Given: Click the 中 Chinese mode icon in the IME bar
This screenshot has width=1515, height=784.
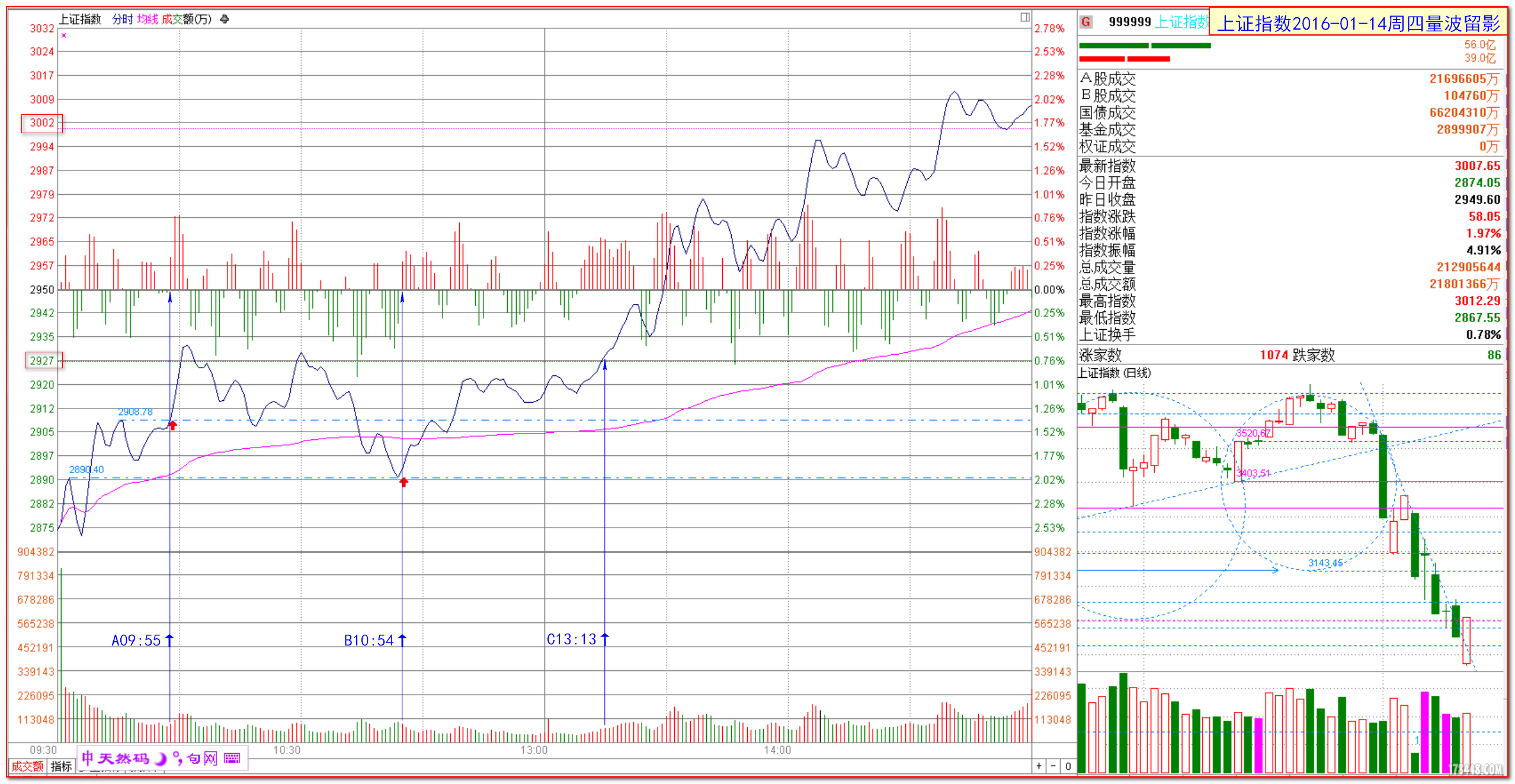Looking at the screenshot, I should pyautogui.click(x=88, y=758).
